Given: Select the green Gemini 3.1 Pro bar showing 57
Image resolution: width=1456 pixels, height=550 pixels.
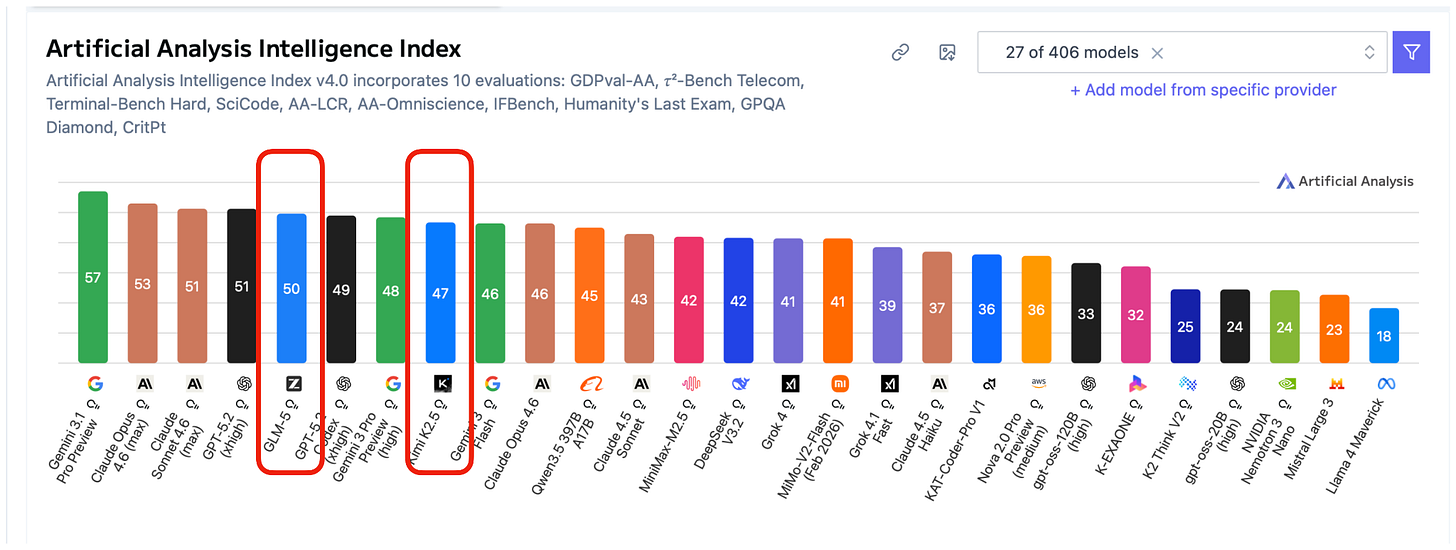Looking at the screenshot, I should click(x=93, y=277).
